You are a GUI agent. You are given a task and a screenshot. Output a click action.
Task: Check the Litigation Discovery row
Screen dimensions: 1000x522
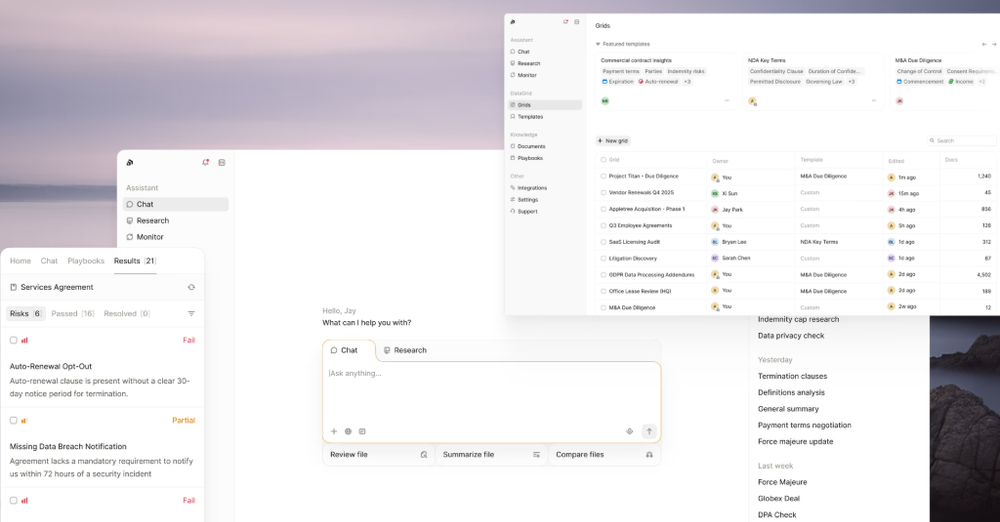[x=603, y=258]
